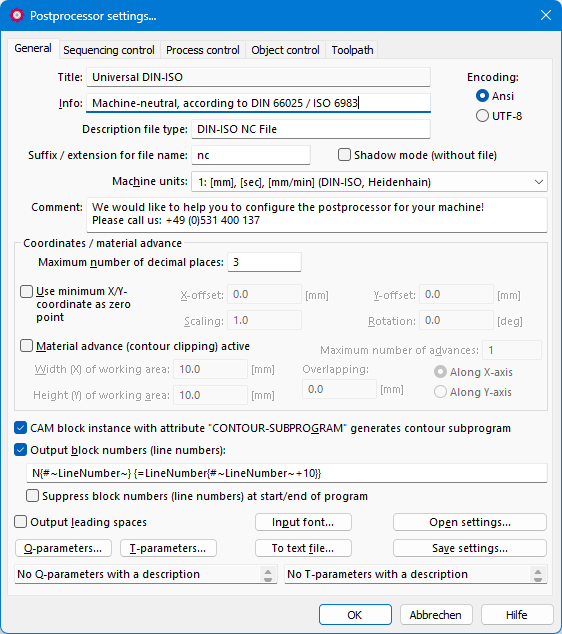
Task: Click the Q-parameters... button
Action: [63, 548]
